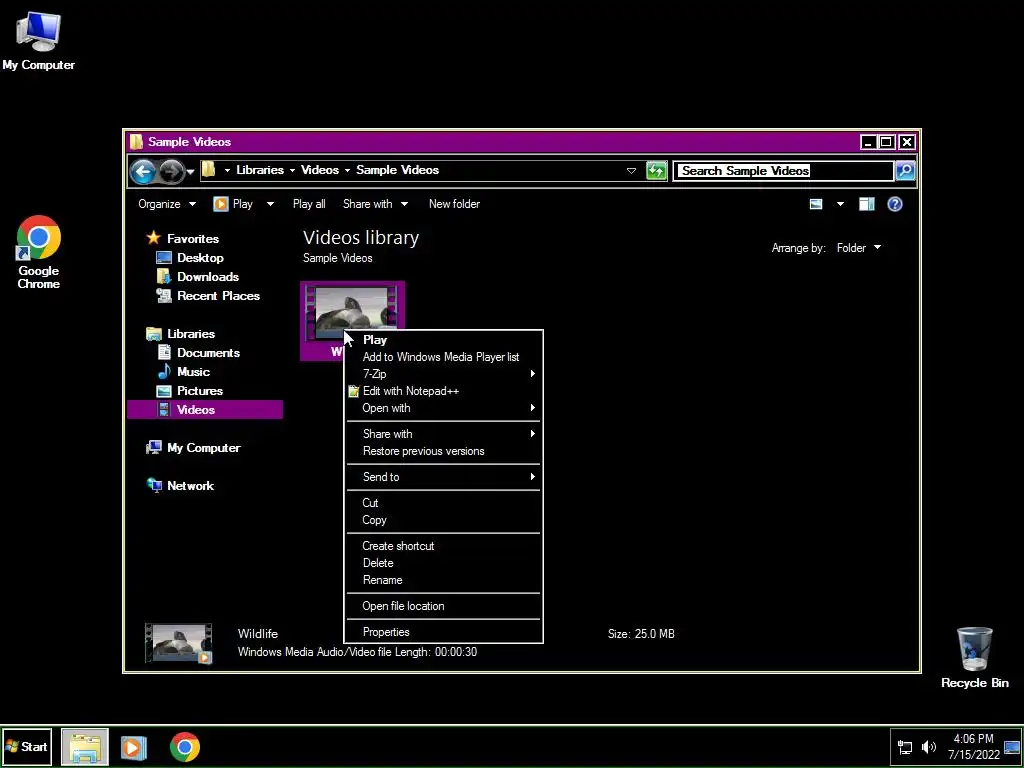Click New folder in toolbar
This screenshot has width=1024, height=768.
[454, 204]
